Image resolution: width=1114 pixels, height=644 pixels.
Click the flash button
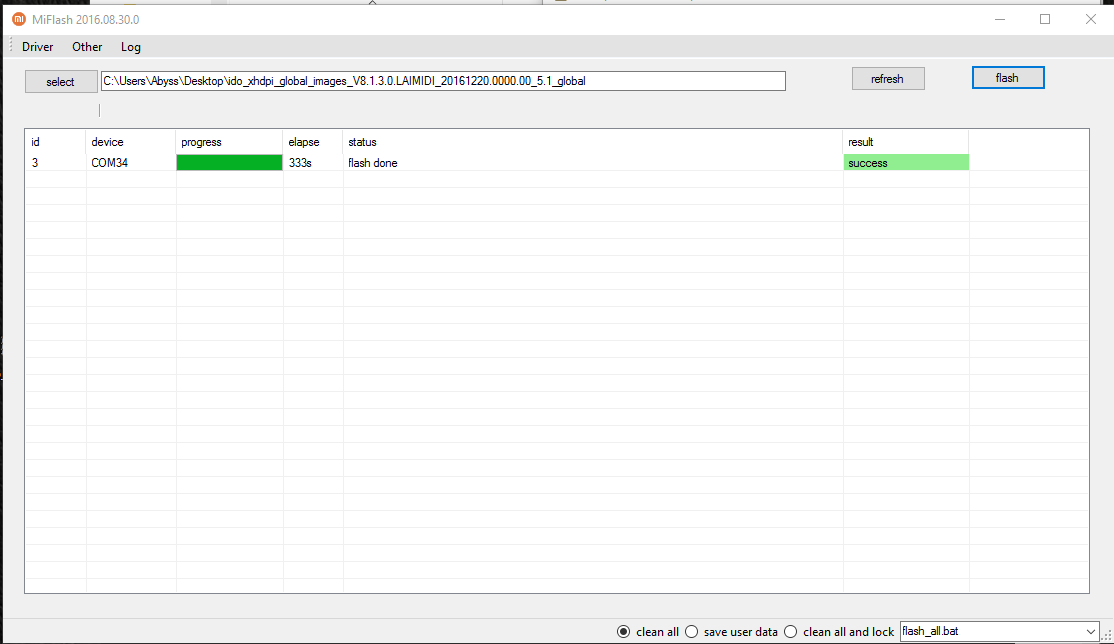(x=1008, y=78)
